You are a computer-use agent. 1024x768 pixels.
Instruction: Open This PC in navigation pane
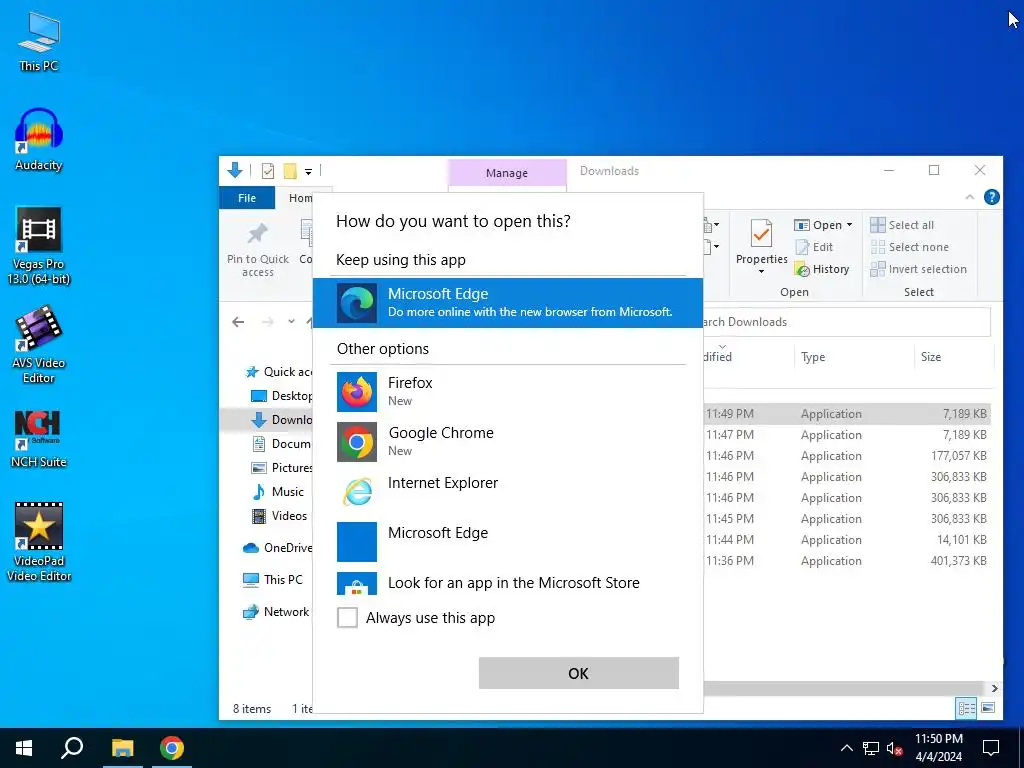pos(273,579)
